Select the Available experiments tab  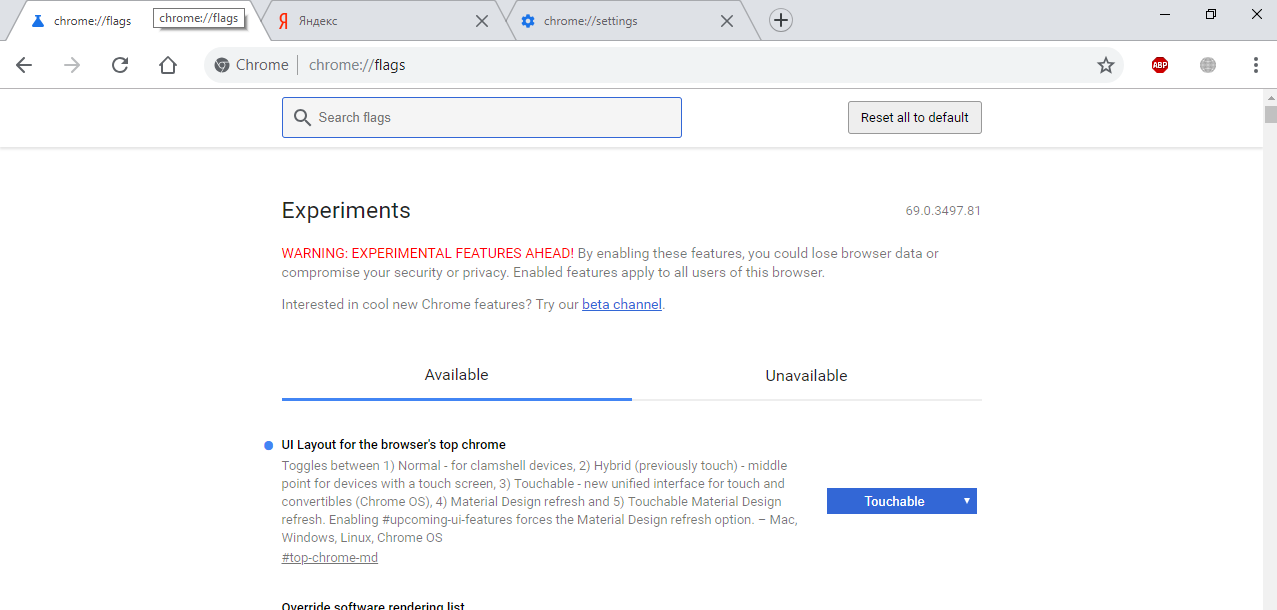[456, 375]
